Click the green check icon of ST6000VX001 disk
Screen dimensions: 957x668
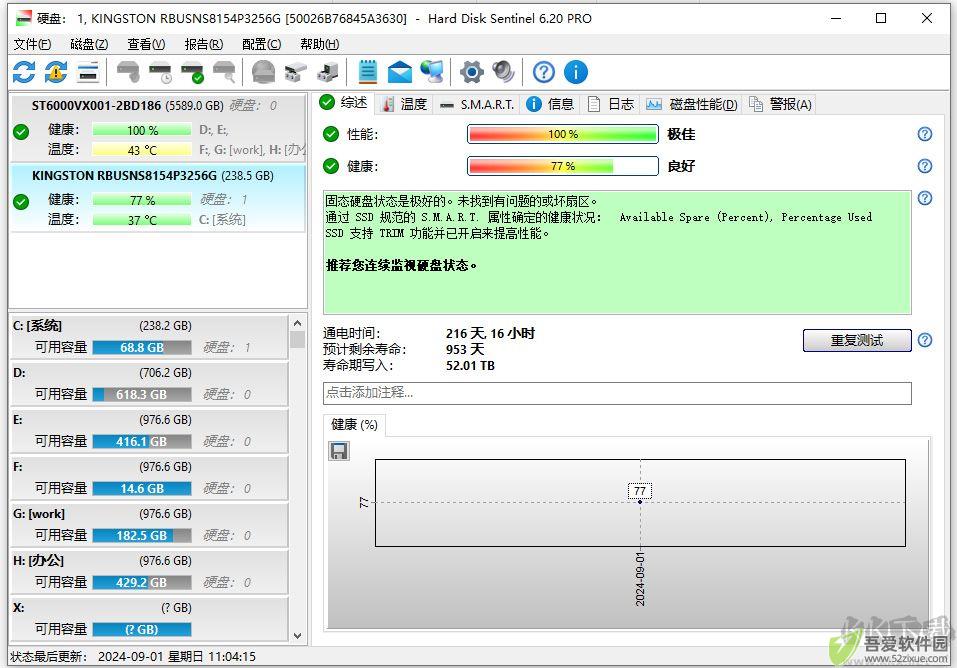point(21,131)
